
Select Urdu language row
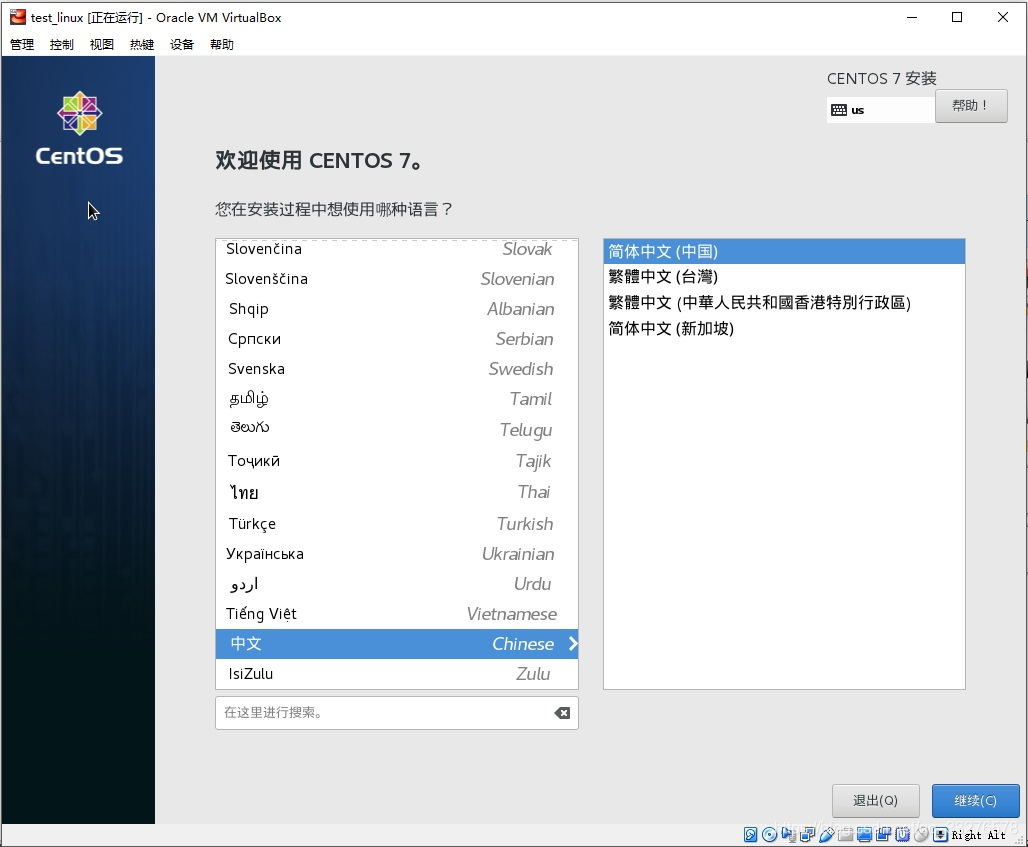pyautogui.click(x=397, y=584)
